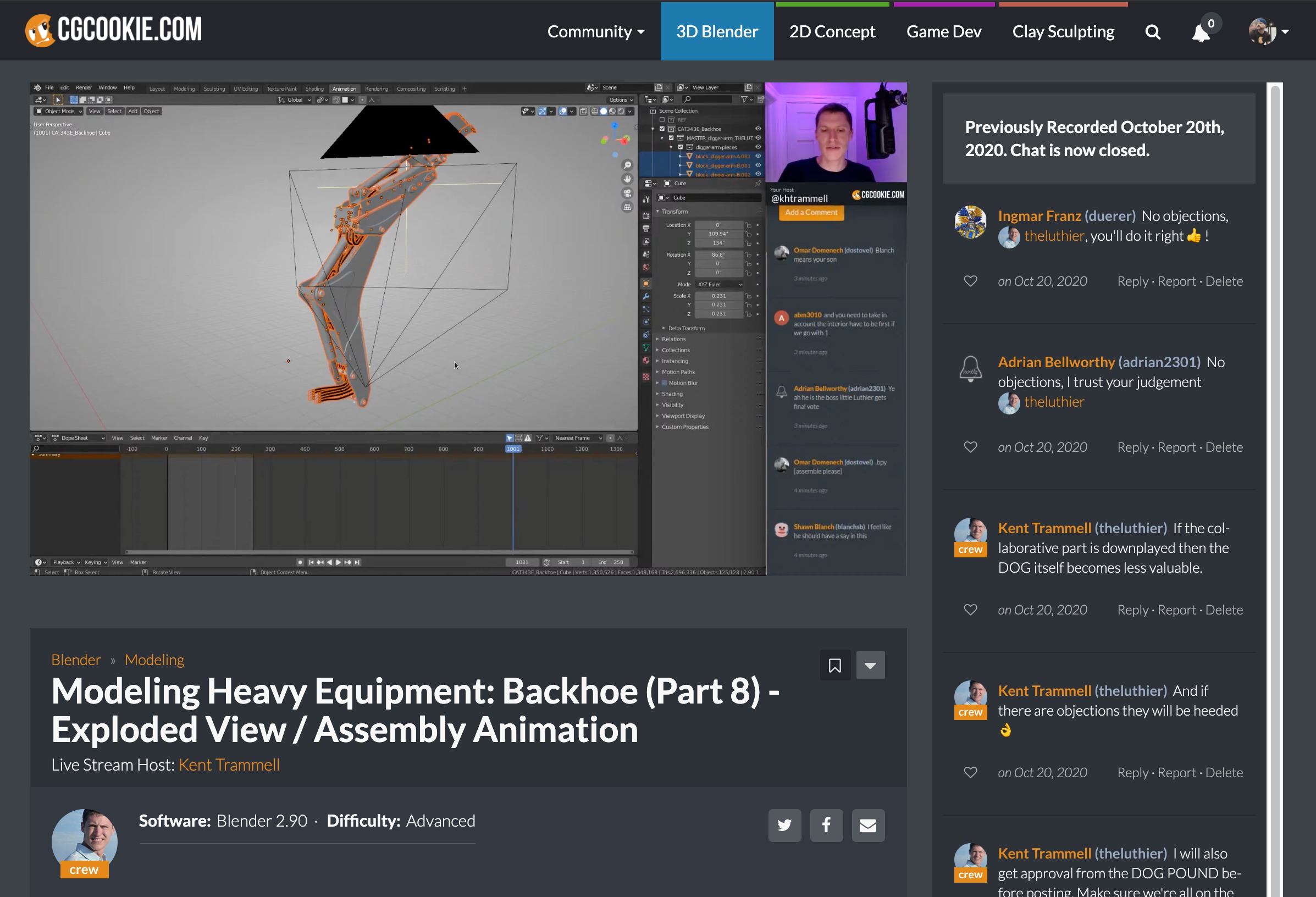Open the Community dropdown menu

[x=596, y=32]
